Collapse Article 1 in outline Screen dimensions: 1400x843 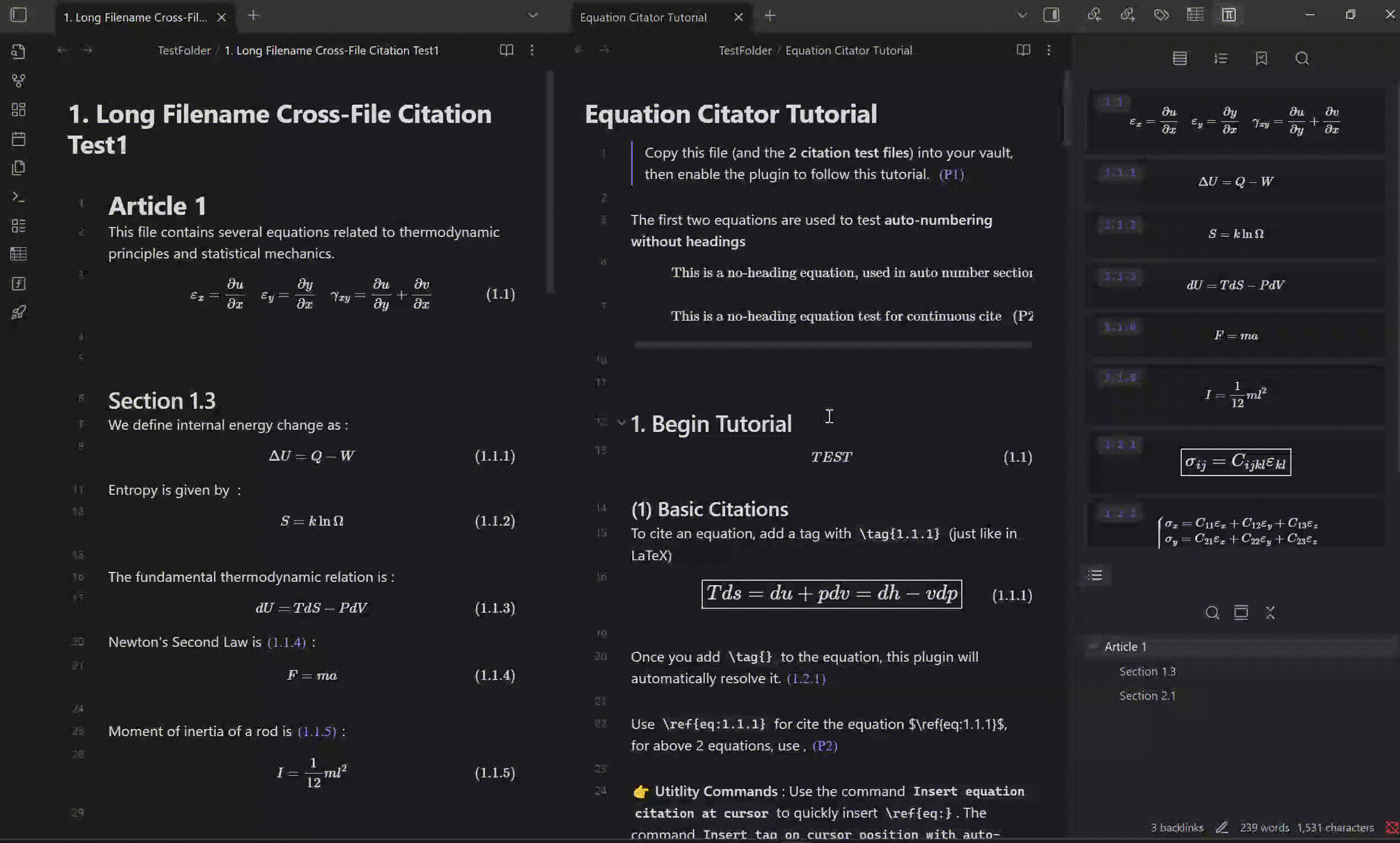tap(1093, 646)
